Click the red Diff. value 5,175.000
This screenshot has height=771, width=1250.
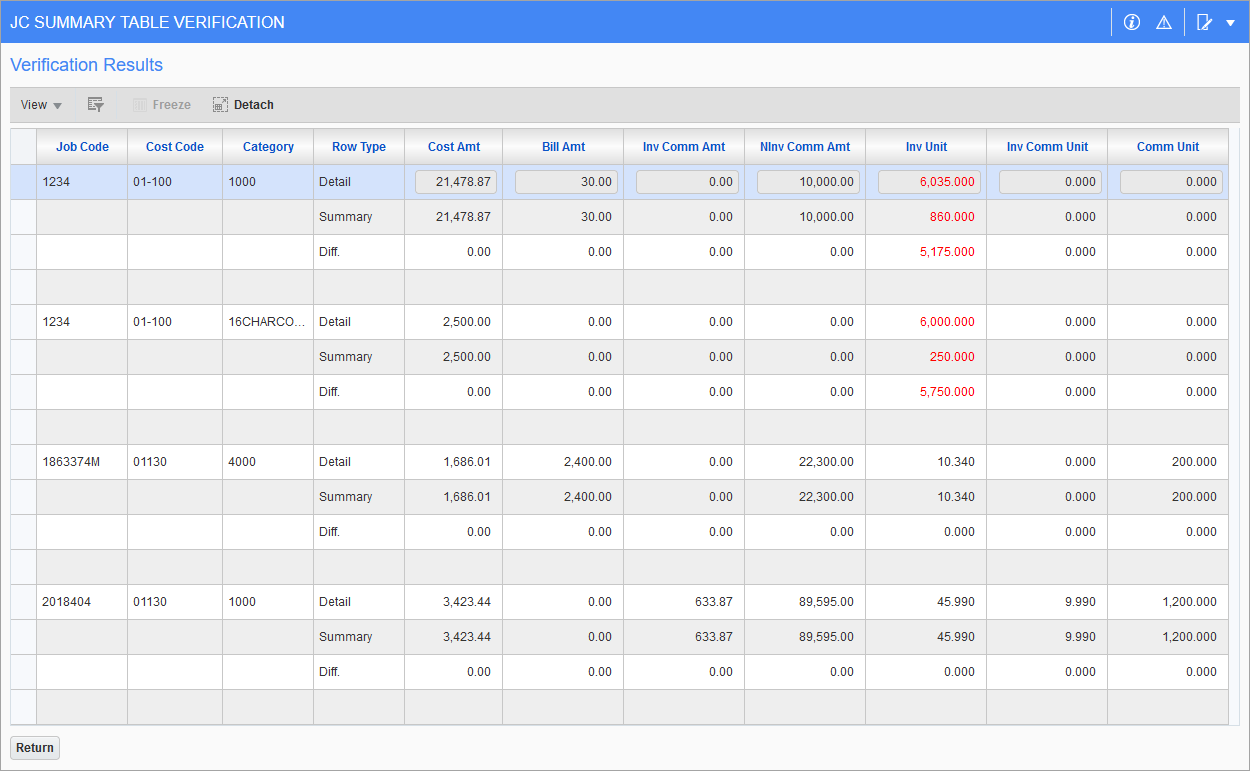[x=947, y=252]
